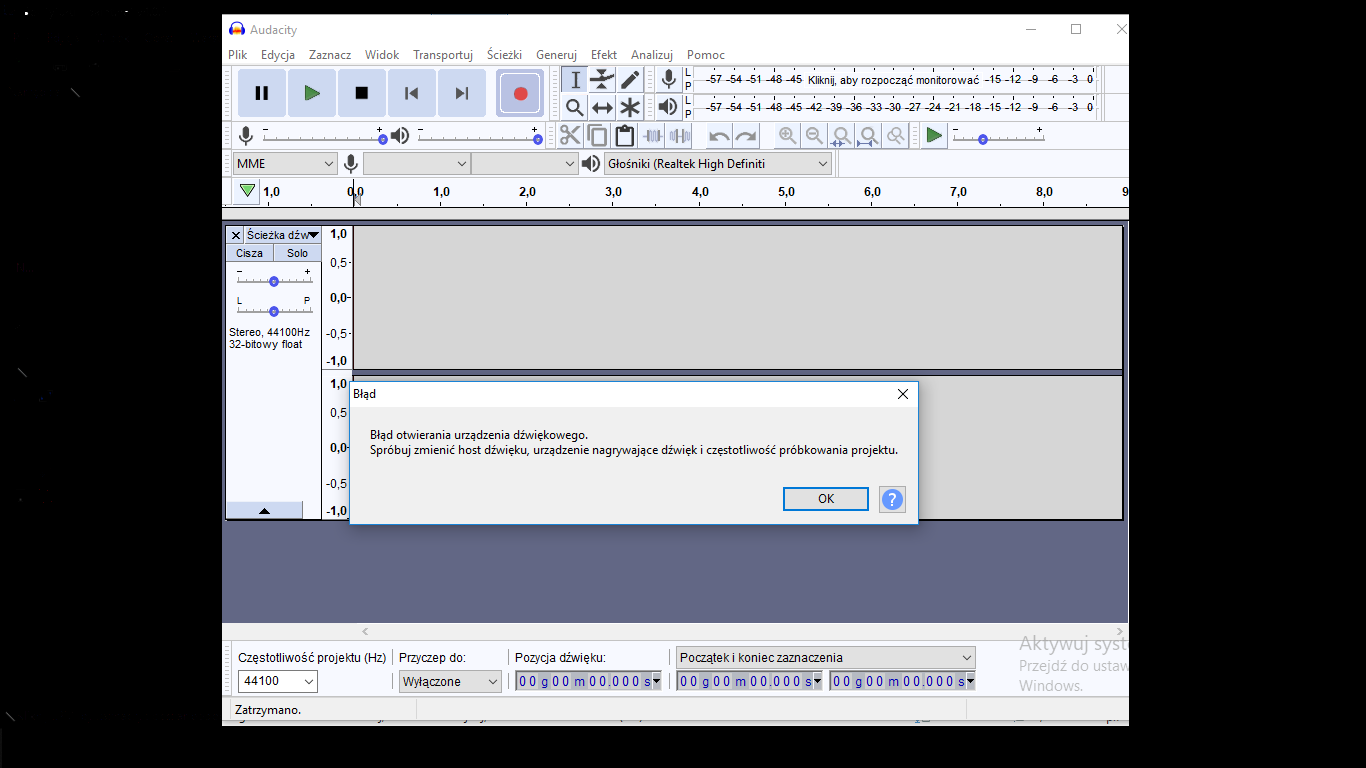Open the Głośniki playback device dropdown
The height and width of the screenshot is (768, 1366).
coord(718,164)
